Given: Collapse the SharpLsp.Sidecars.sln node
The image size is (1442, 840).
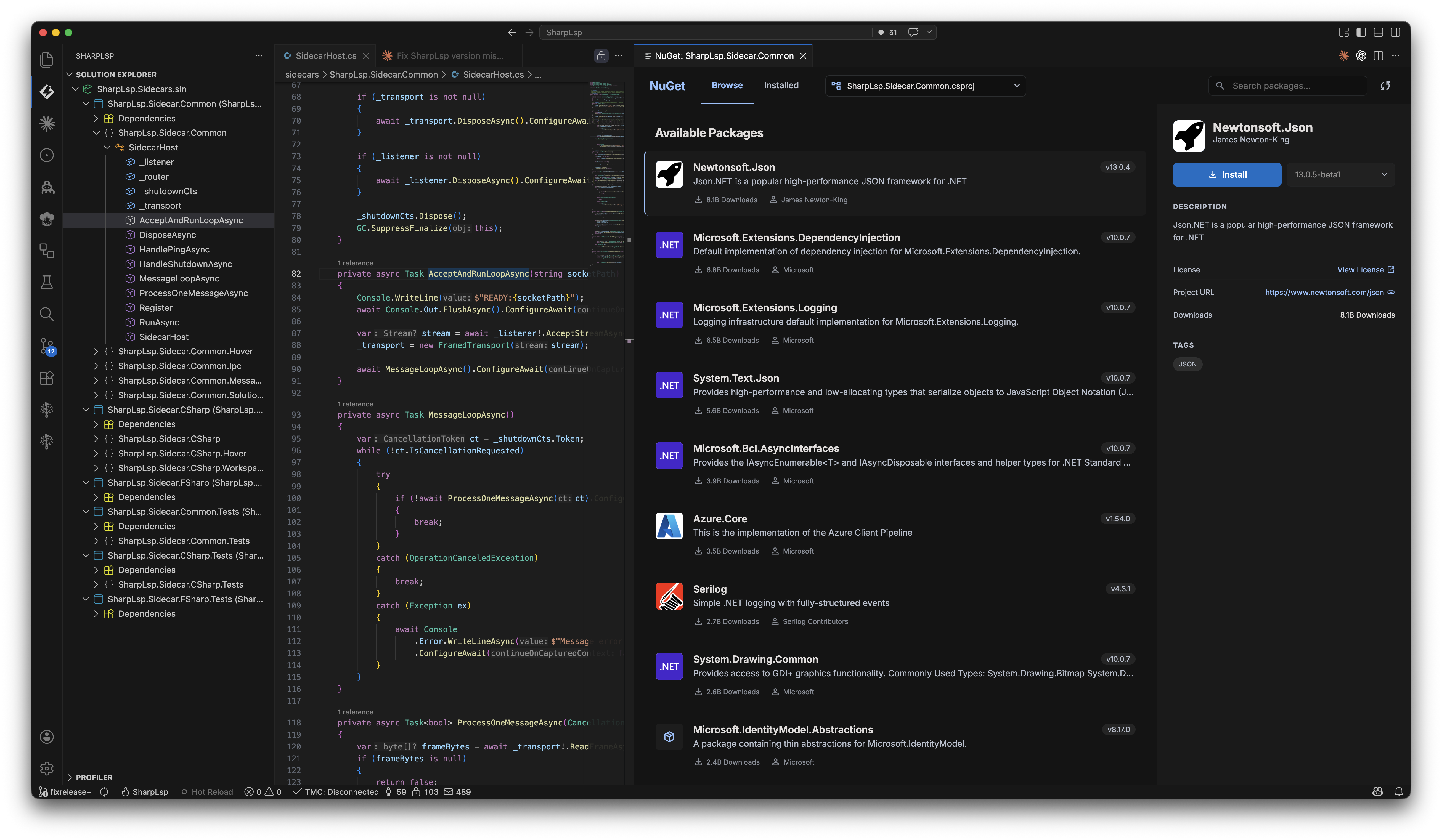Looking at the screenshot, I should (75, 89).
